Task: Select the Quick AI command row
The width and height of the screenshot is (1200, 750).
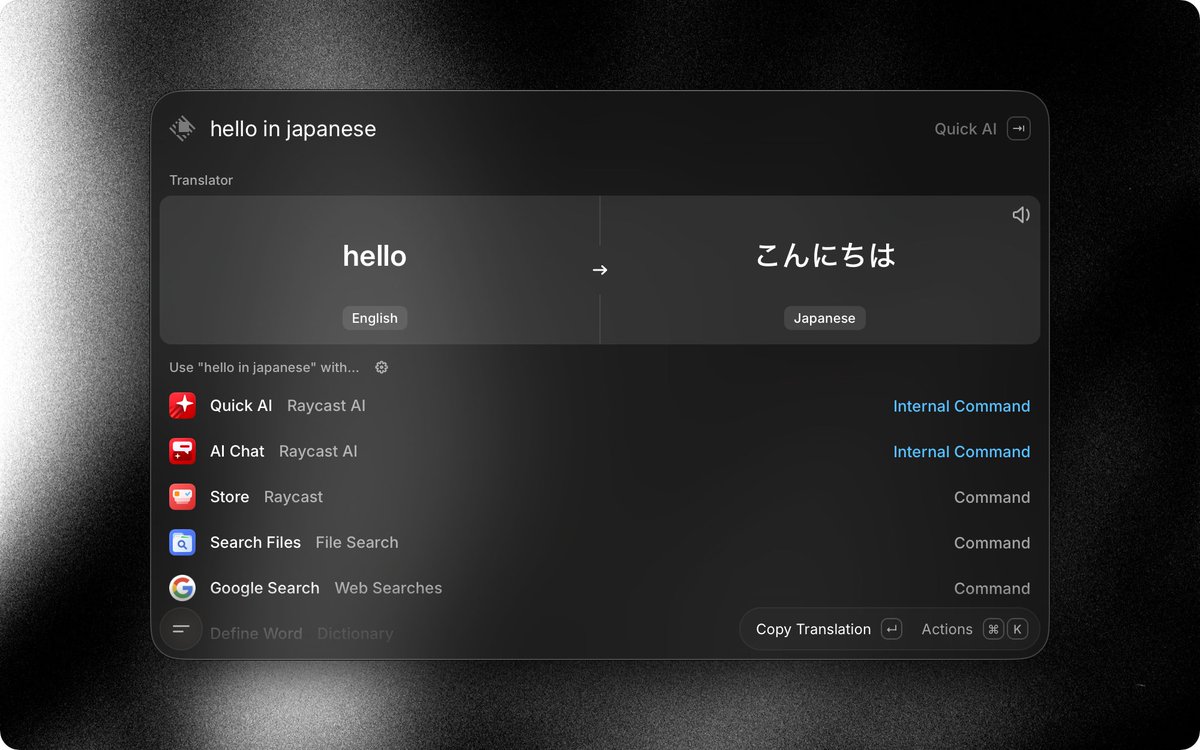Action: pos(600,405)
